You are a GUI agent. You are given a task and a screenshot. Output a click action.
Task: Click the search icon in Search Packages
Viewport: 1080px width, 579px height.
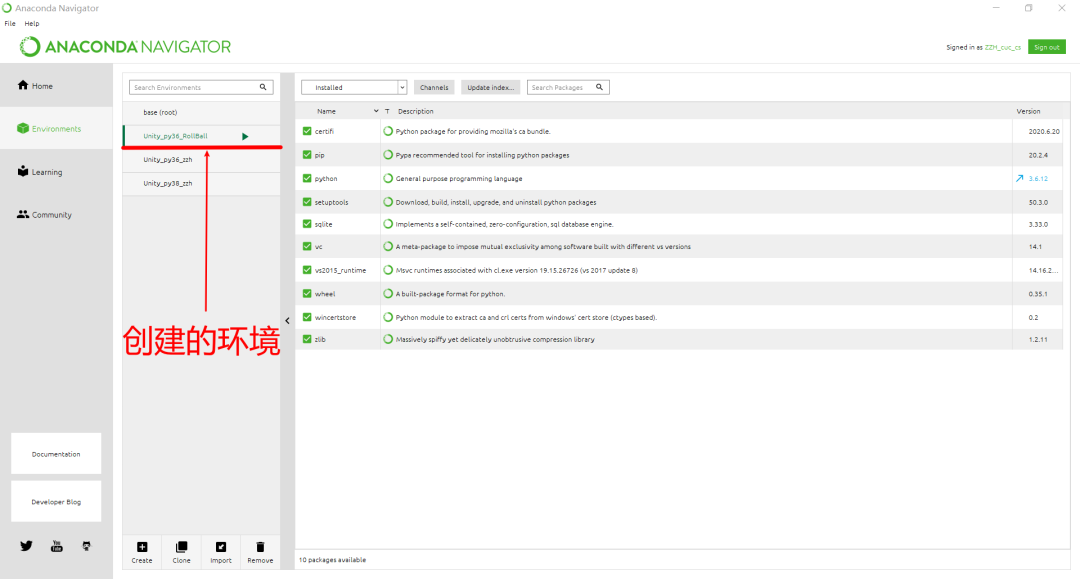click(599, 87)
